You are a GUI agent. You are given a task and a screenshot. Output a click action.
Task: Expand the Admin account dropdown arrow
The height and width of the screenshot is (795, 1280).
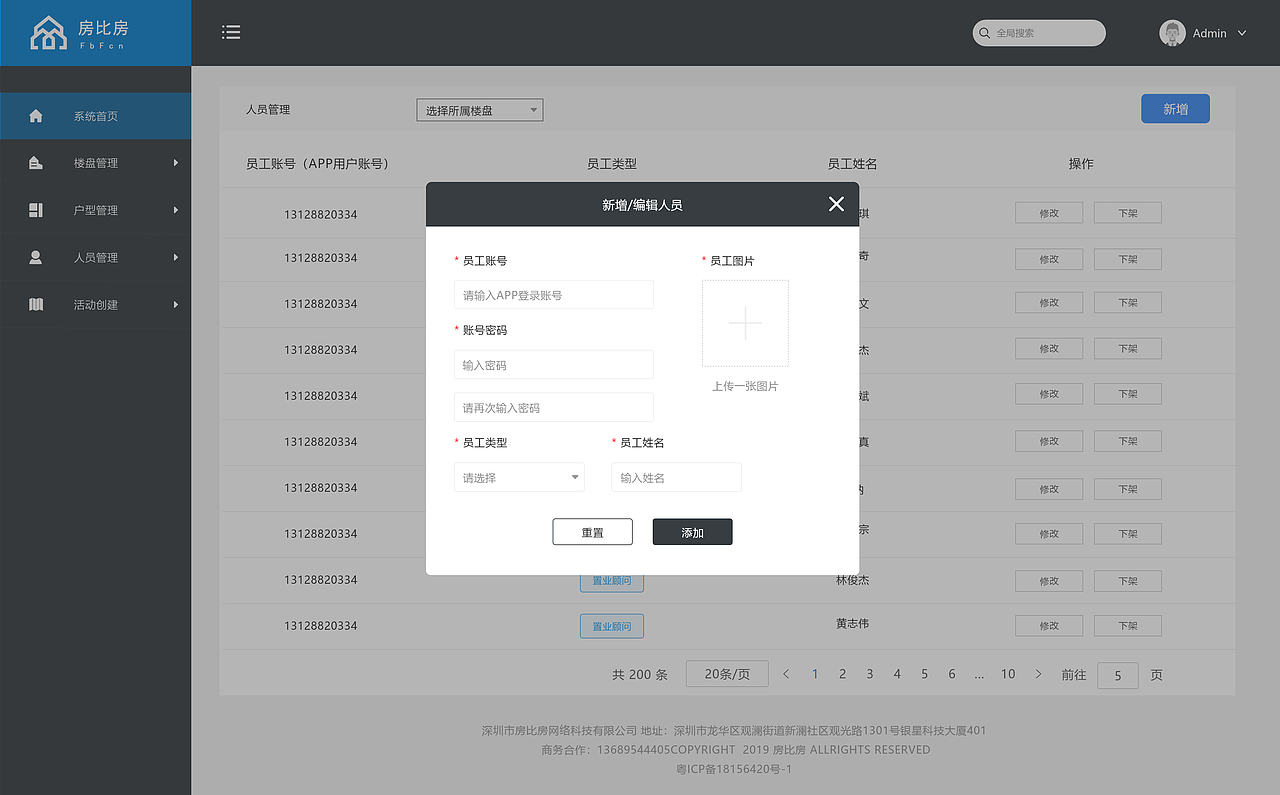[x=1240, y=32]
